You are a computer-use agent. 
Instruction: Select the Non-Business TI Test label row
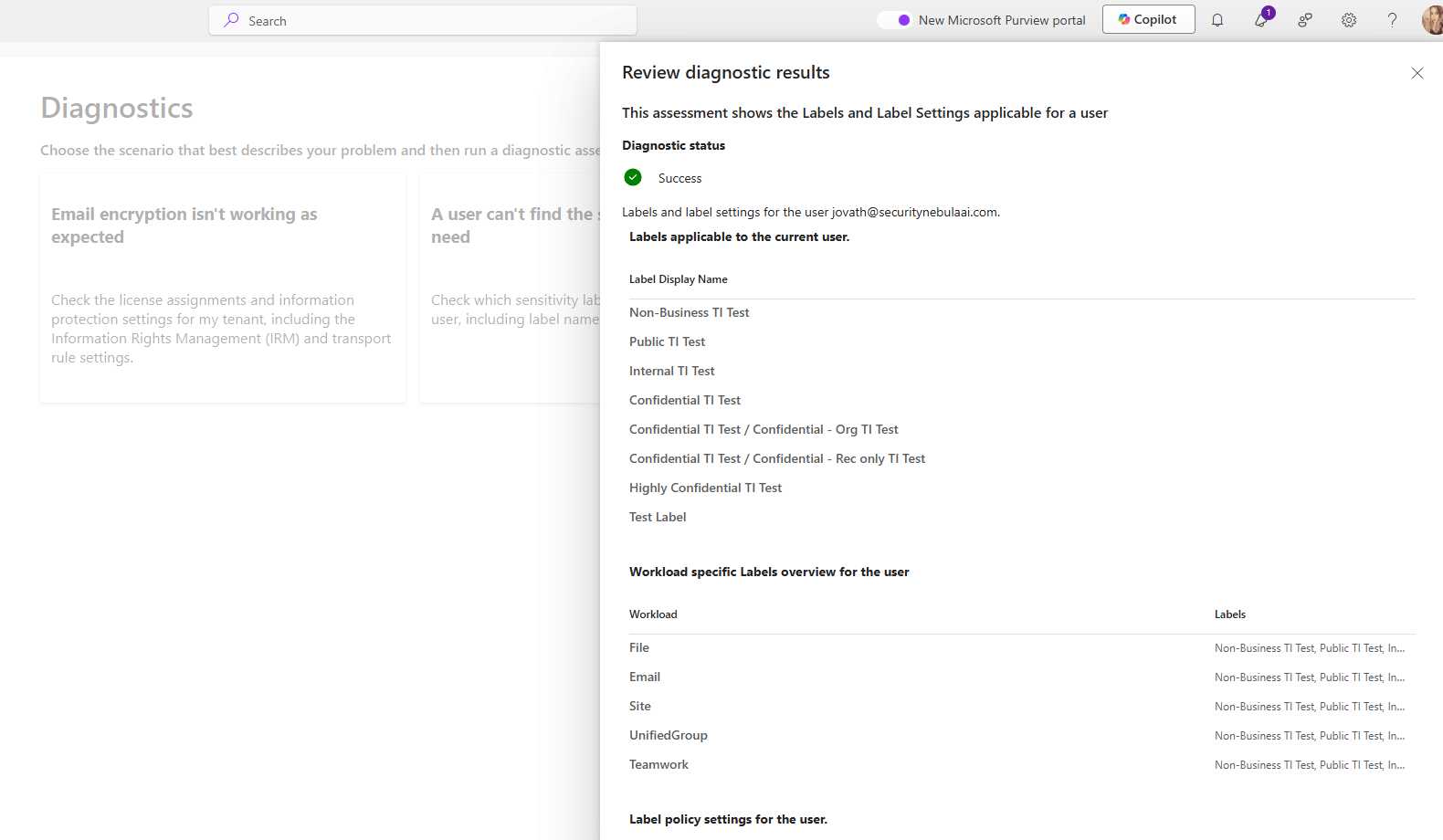(x=689, y=312)
